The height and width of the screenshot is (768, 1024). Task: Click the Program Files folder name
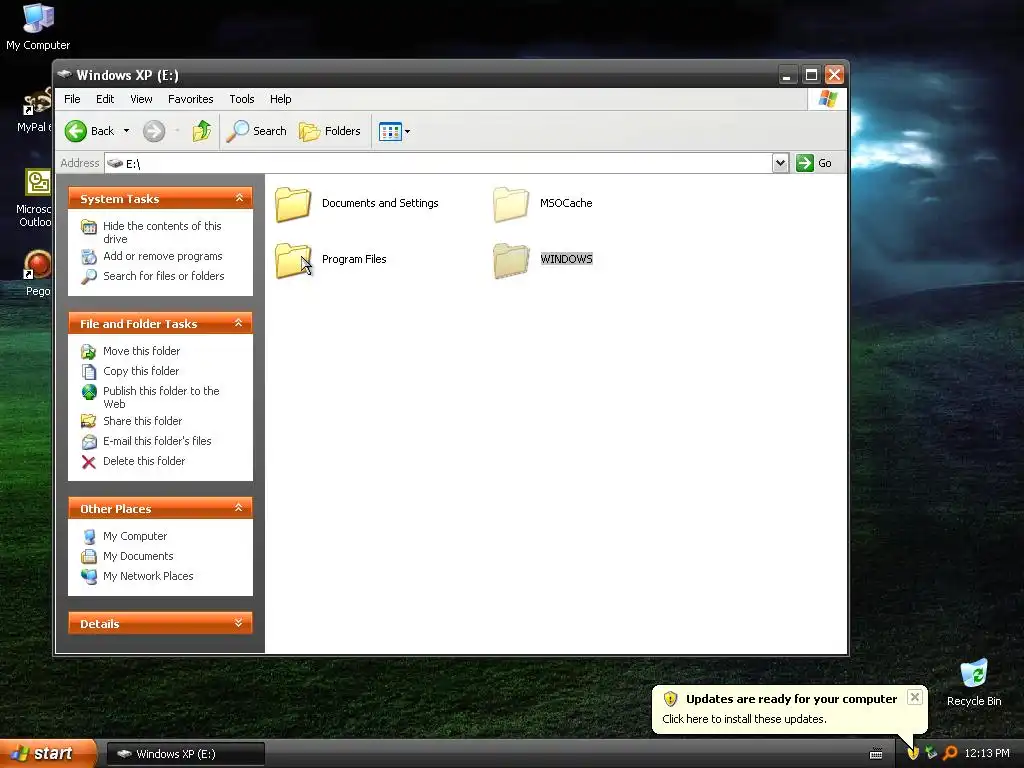354,259
